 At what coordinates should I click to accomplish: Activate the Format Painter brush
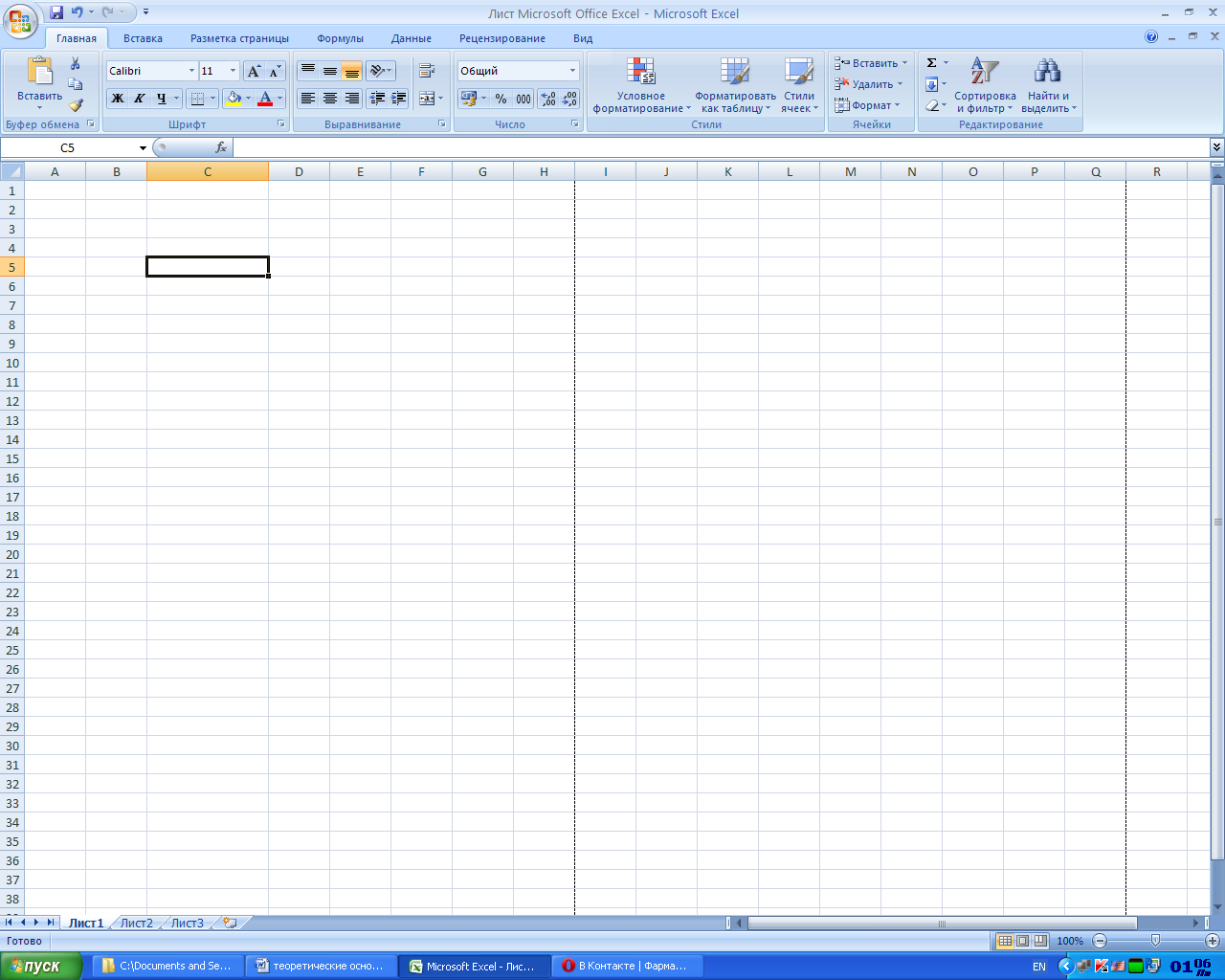[x=76, y=105]
